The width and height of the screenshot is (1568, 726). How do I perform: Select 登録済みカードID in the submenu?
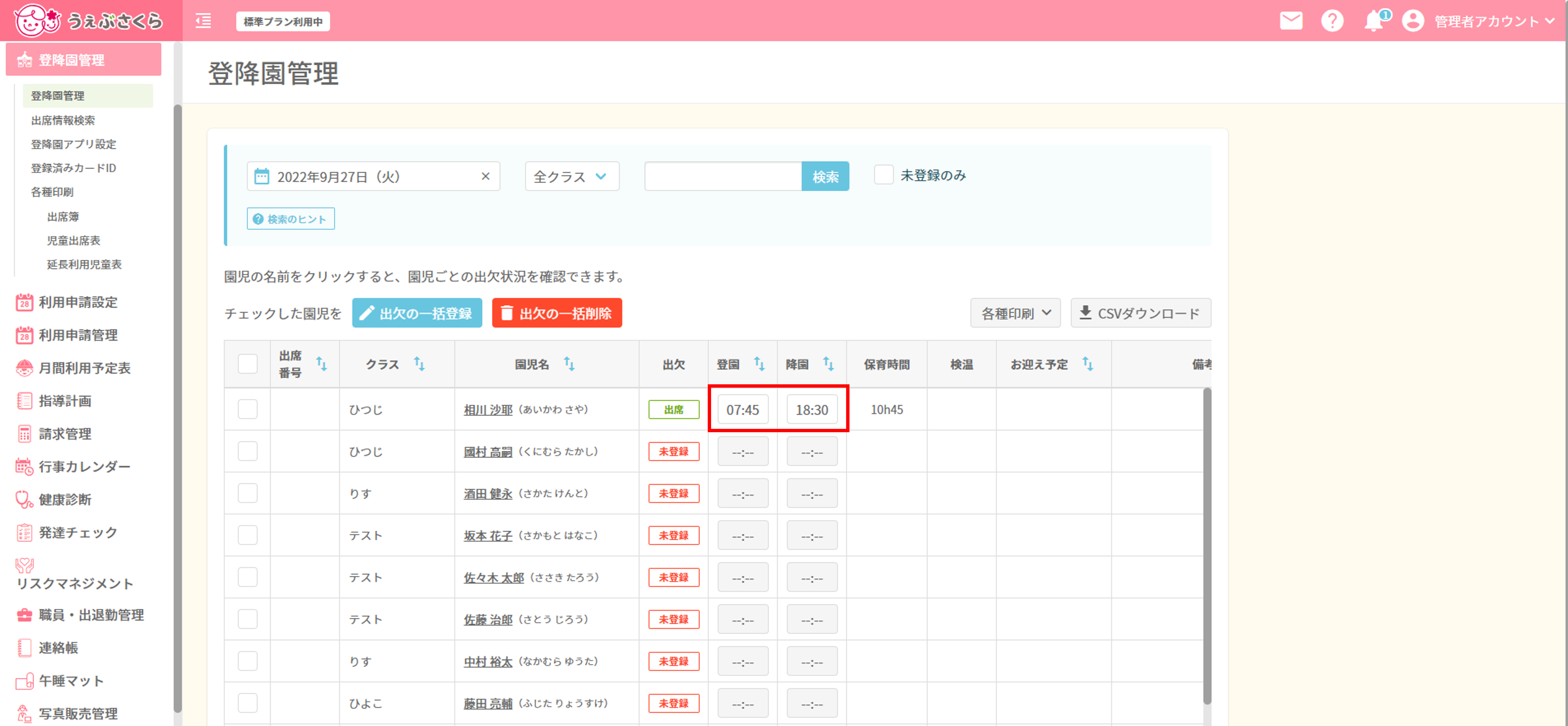(x=74, y=168)
